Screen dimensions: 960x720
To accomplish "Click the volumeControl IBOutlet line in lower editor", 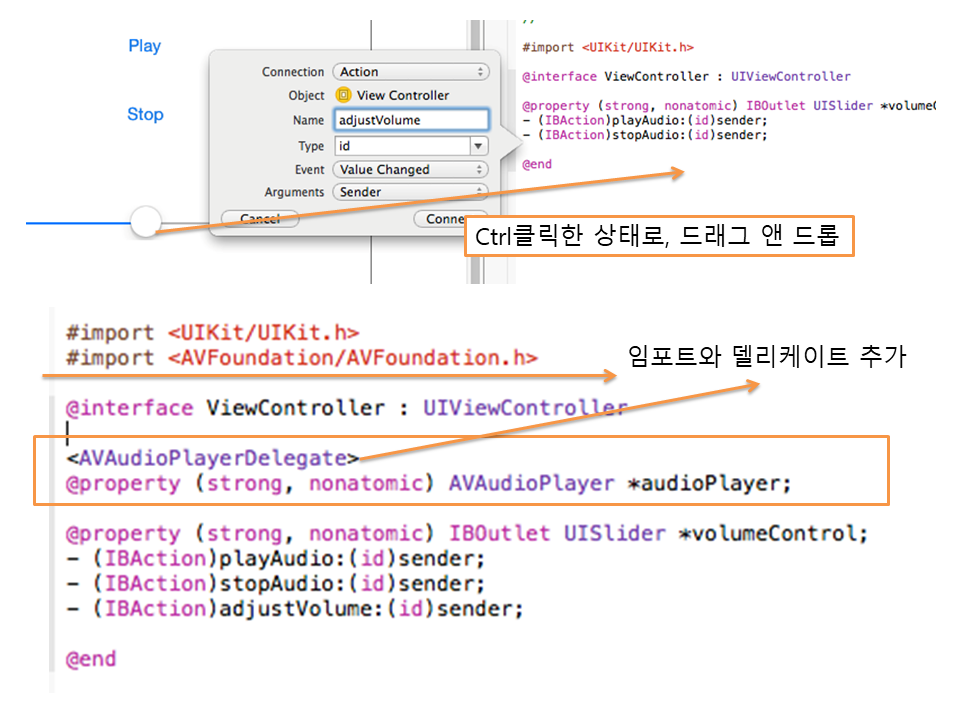I will pos(461,533).
